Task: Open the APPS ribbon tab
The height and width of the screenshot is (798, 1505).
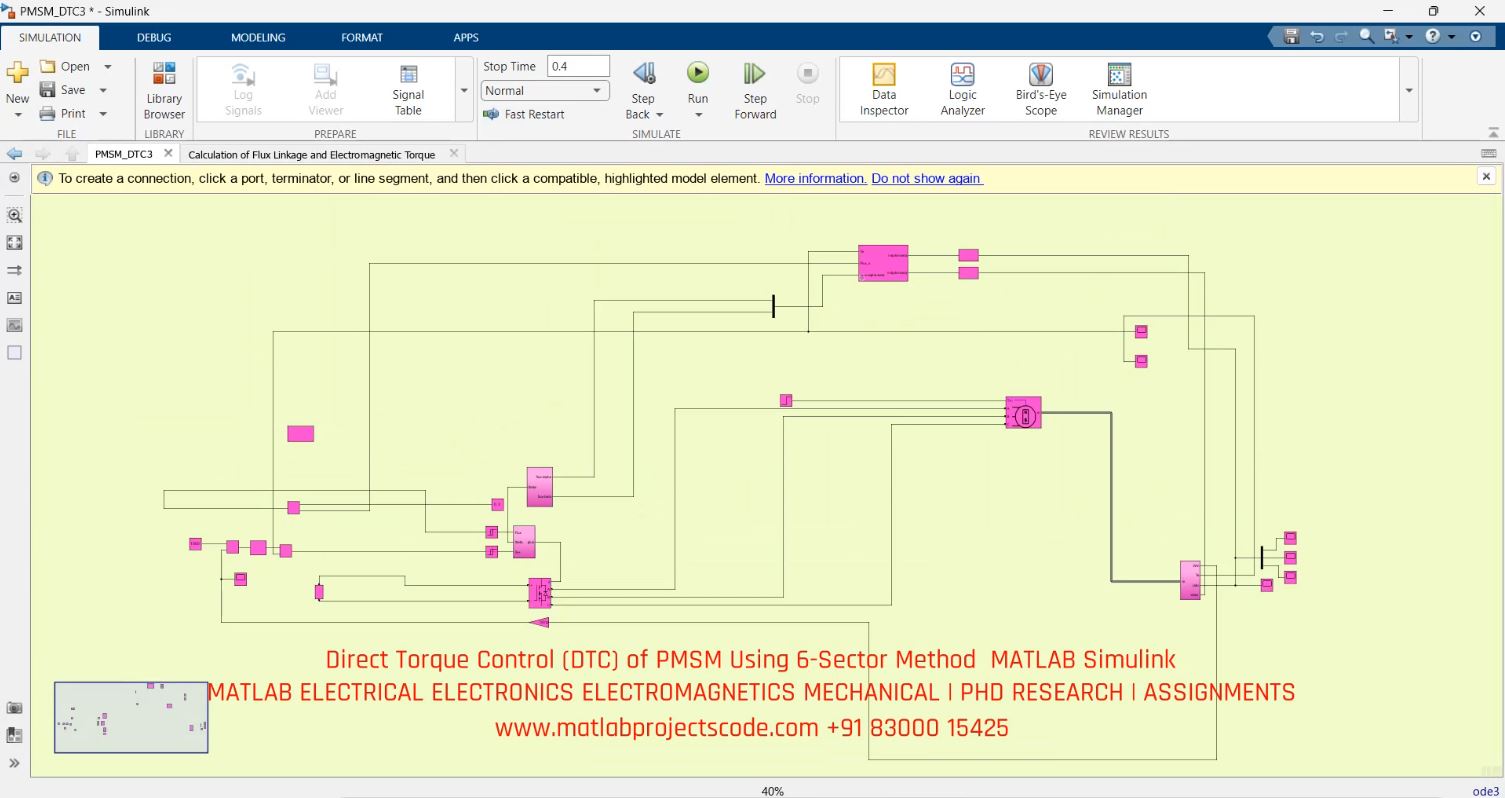Action: [x=466, y=38]
